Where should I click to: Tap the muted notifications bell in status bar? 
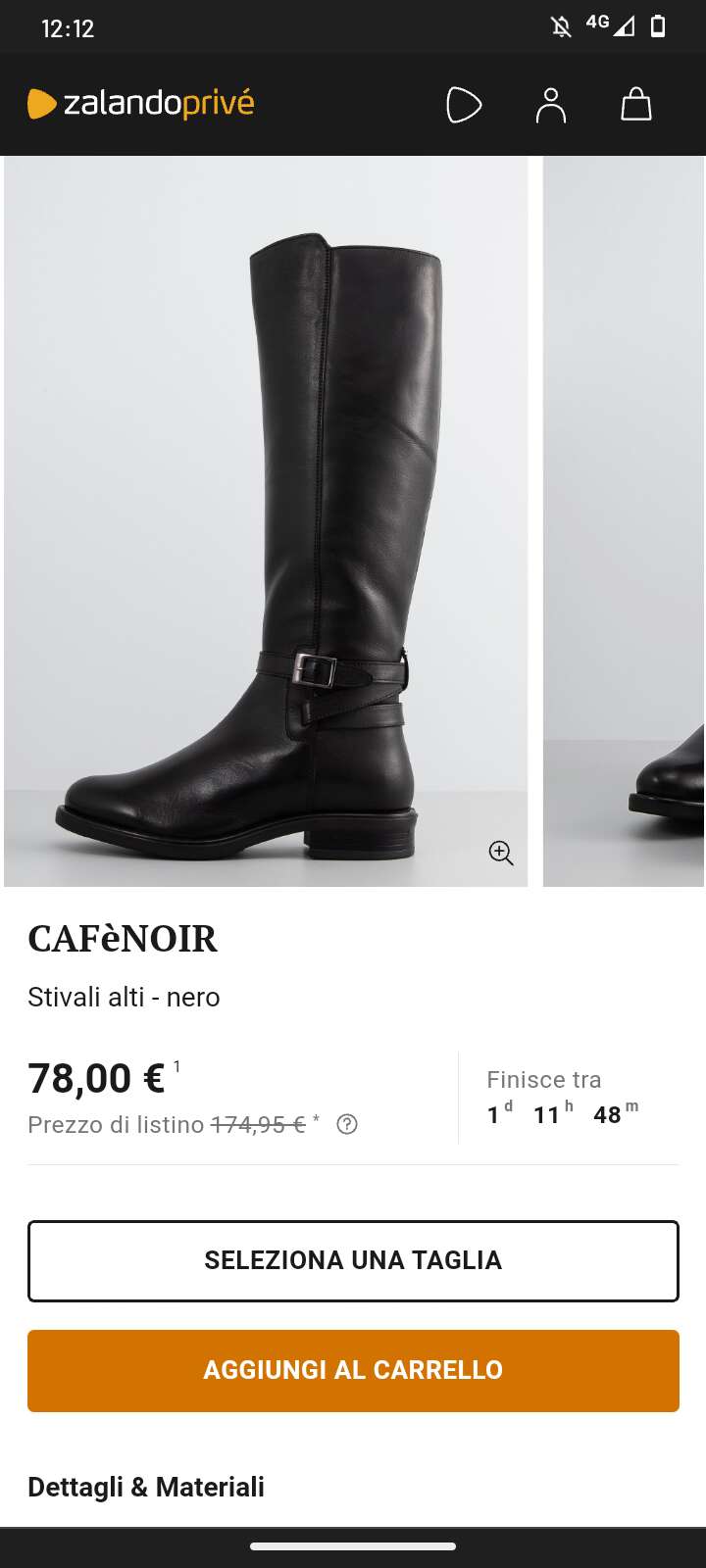point(561,26)
